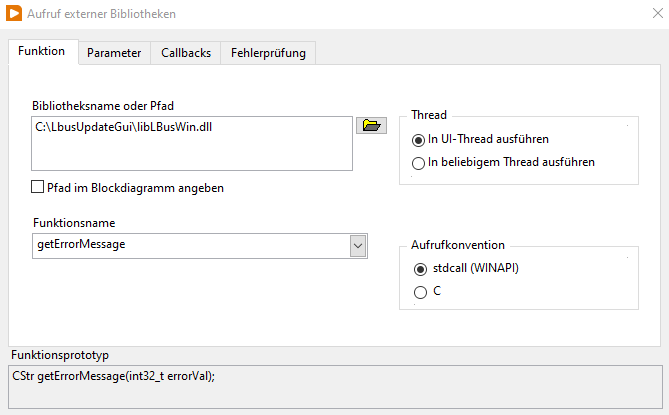Click the LabVIEW icon in title bar
The height and width of the screenshot is (415, 669).
(15, 15)
